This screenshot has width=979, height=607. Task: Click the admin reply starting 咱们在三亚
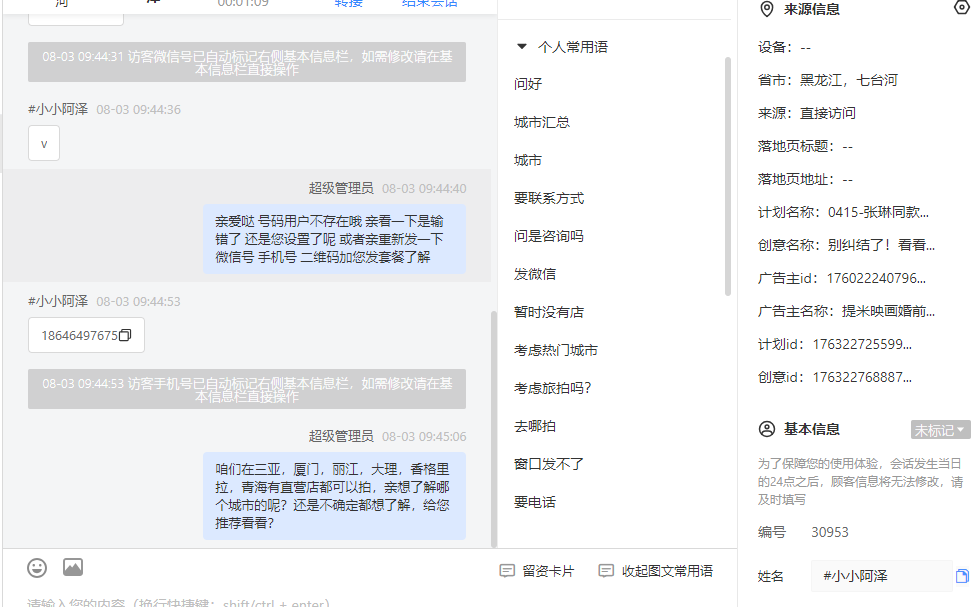click(x=334, y=496)
